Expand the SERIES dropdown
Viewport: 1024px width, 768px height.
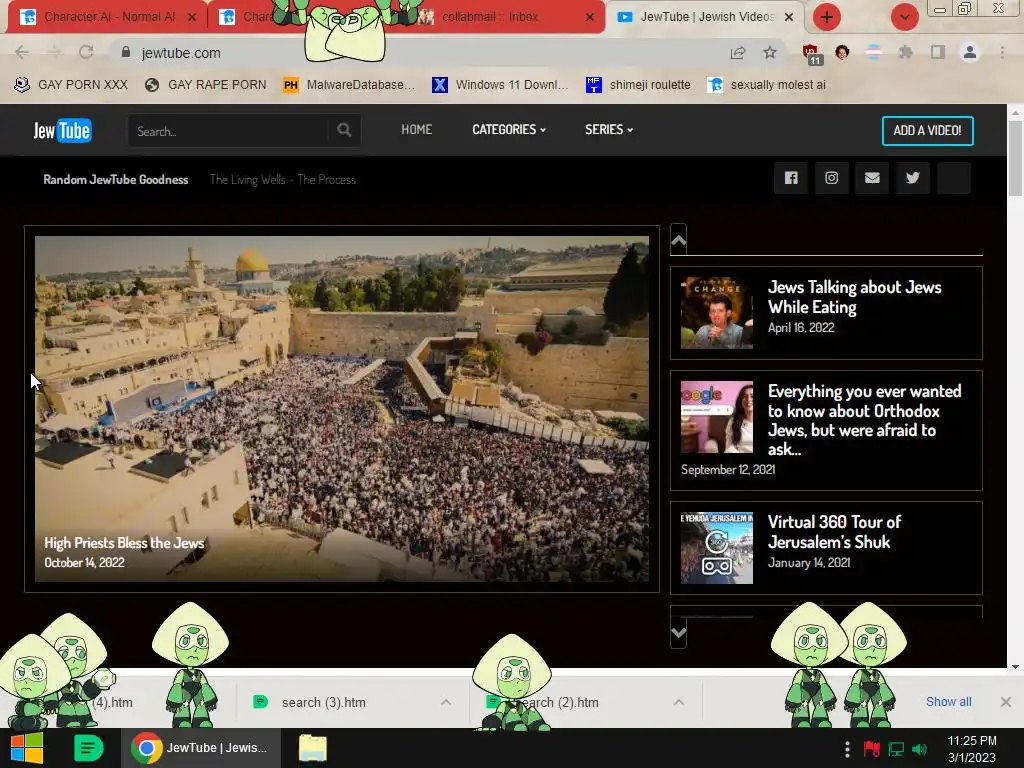point(609,129)
